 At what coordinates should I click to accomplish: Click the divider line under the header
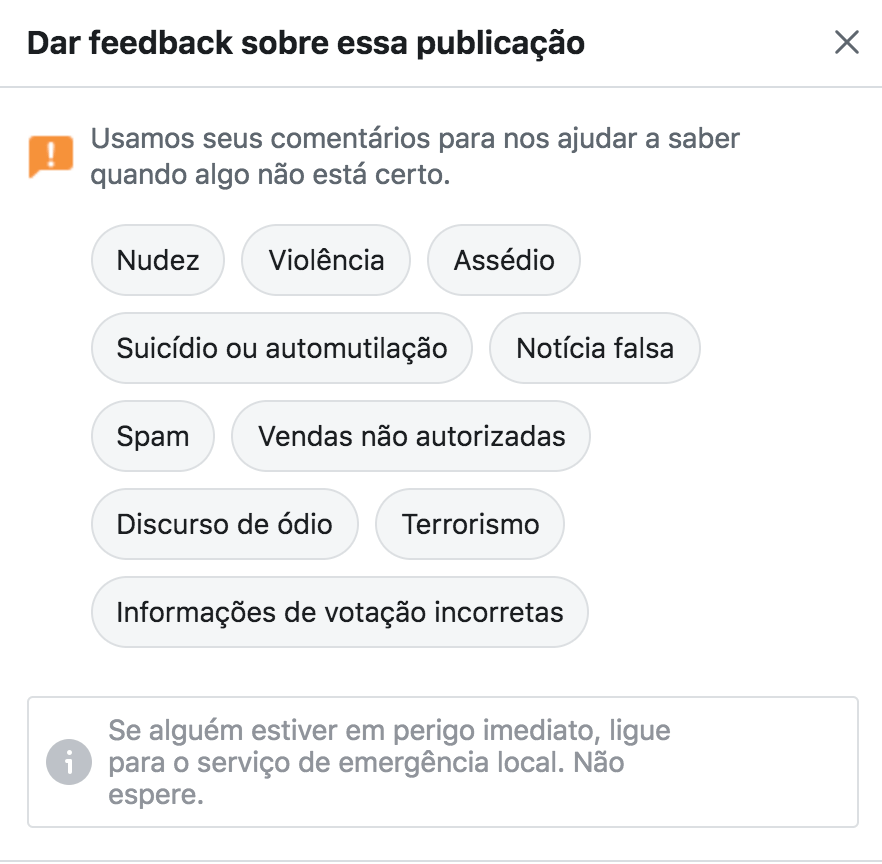(x=441, y=87)
